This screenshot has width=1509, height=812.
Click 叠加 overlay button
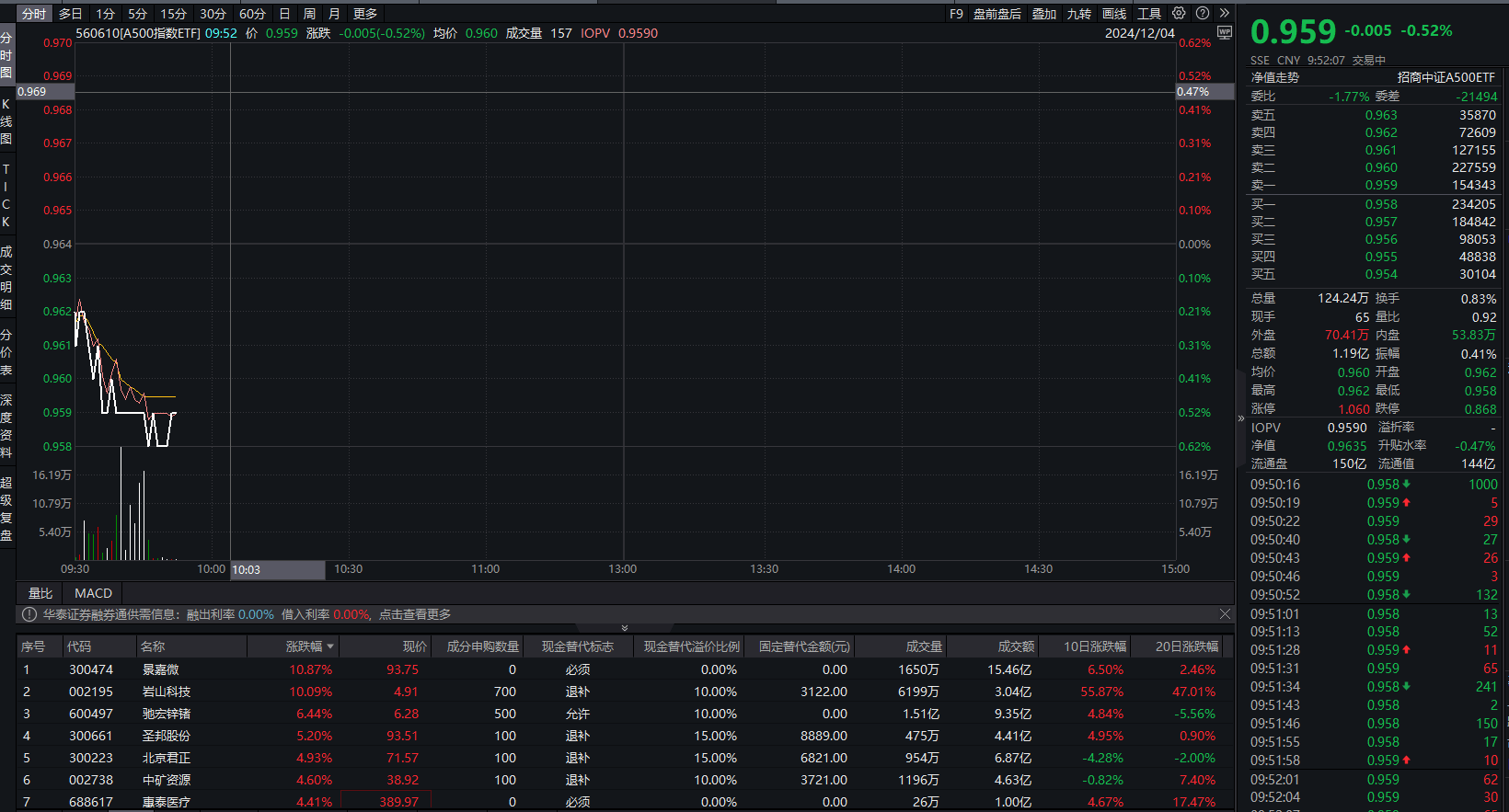[1044, 14]
